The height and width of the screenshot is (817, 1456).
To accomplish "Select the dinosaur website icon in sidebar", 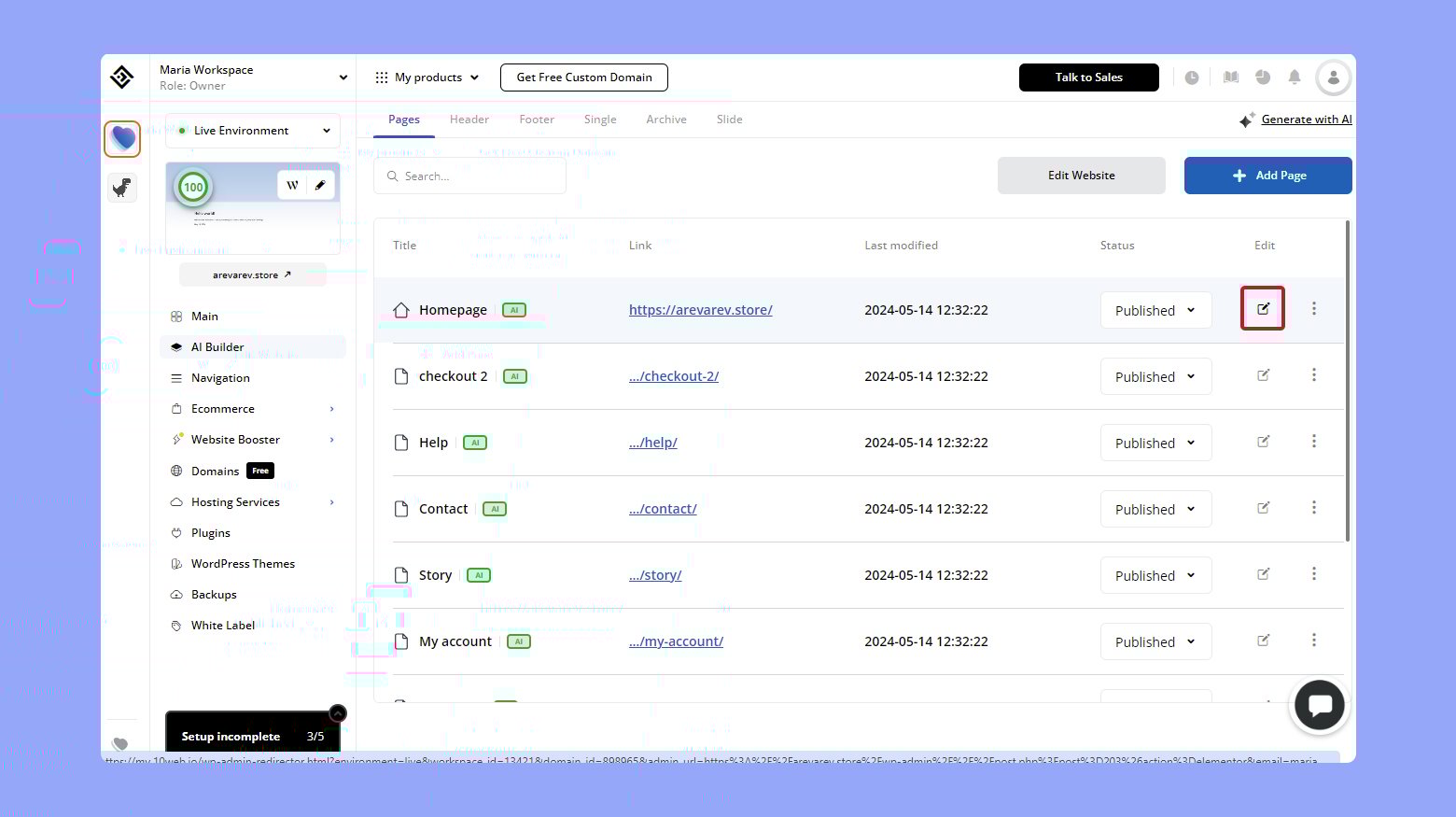I will point(122,188).
